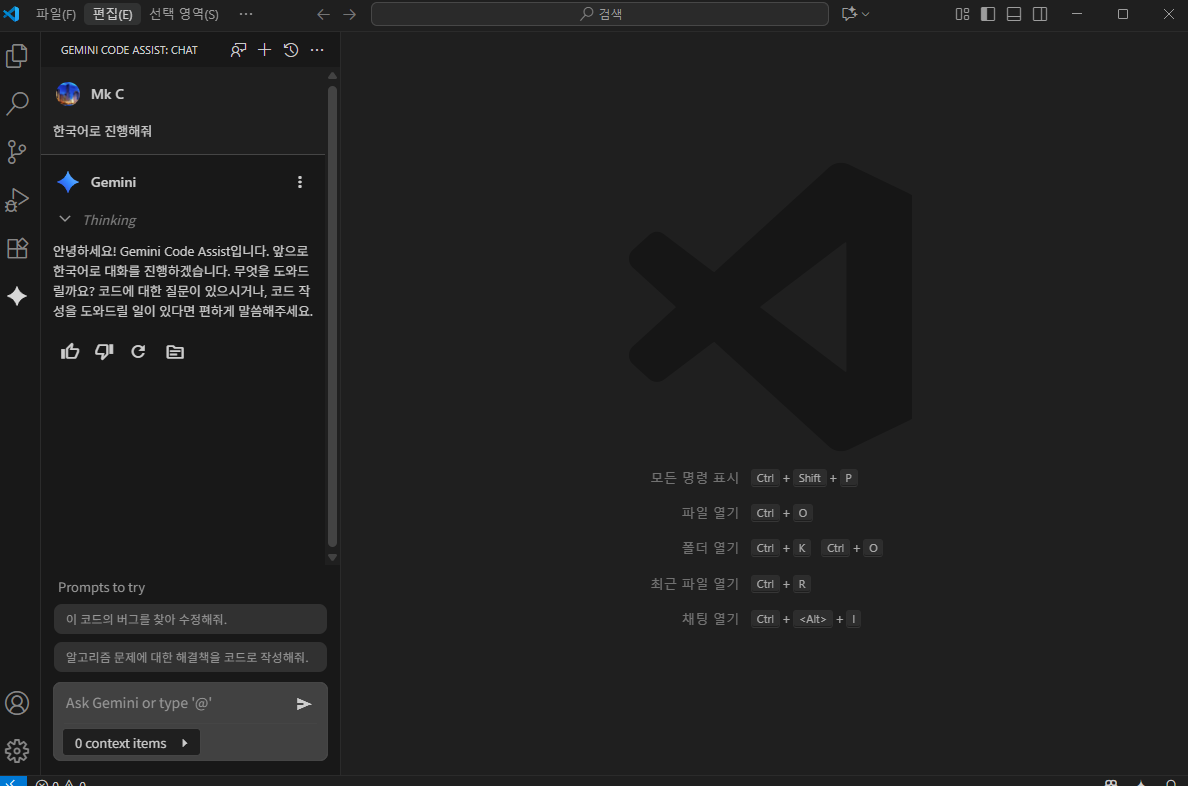Toggle the primary side bar
This screenshot has width=1188, height=786.
tap(988, 14)
